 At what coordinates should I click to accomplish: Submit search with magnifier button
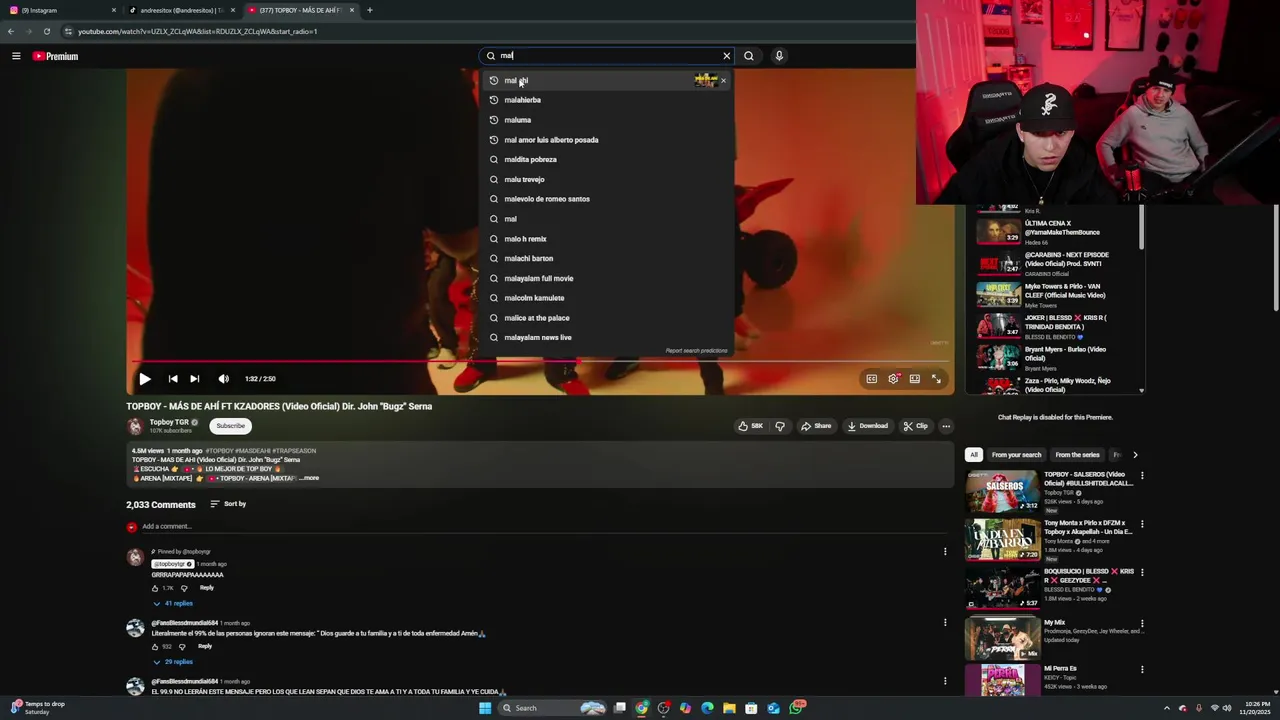pos(749,56)
